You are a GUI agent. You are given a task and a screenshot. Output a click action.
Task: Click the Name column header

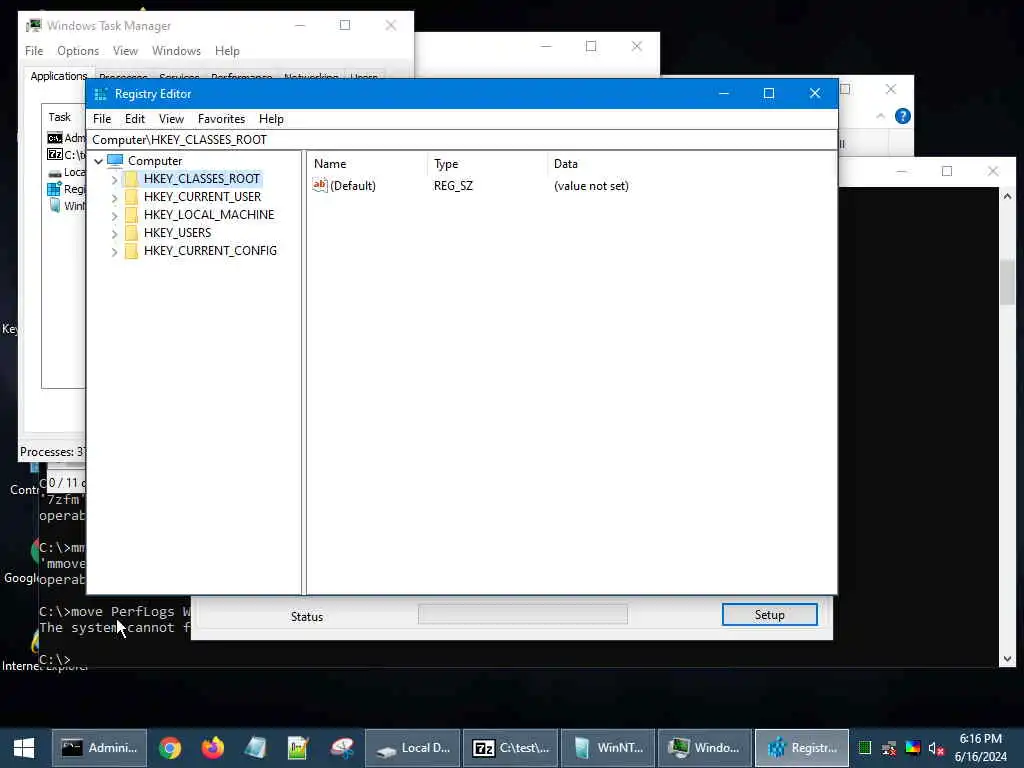368,164
